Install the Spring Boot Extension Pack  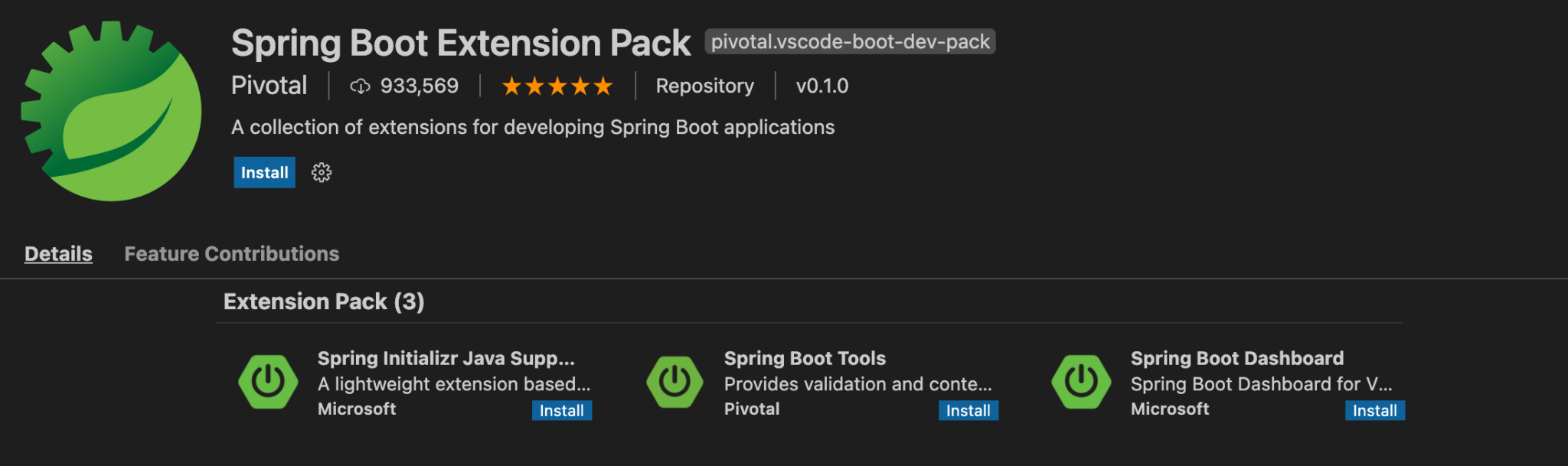click(264, 173)
